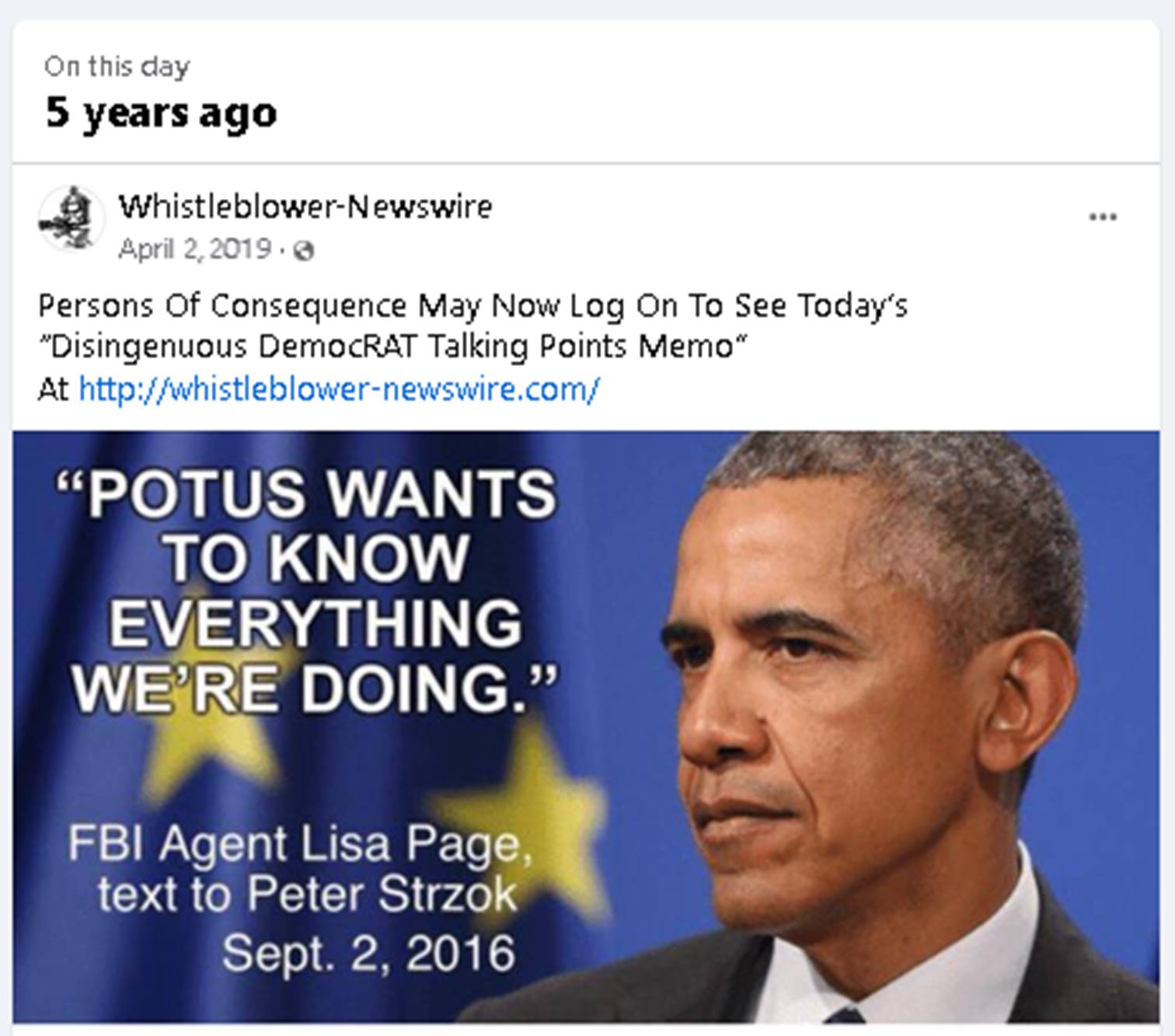
Task: Click the "Persons Of Consequence" post text line
Action: [x=472, y=305]
